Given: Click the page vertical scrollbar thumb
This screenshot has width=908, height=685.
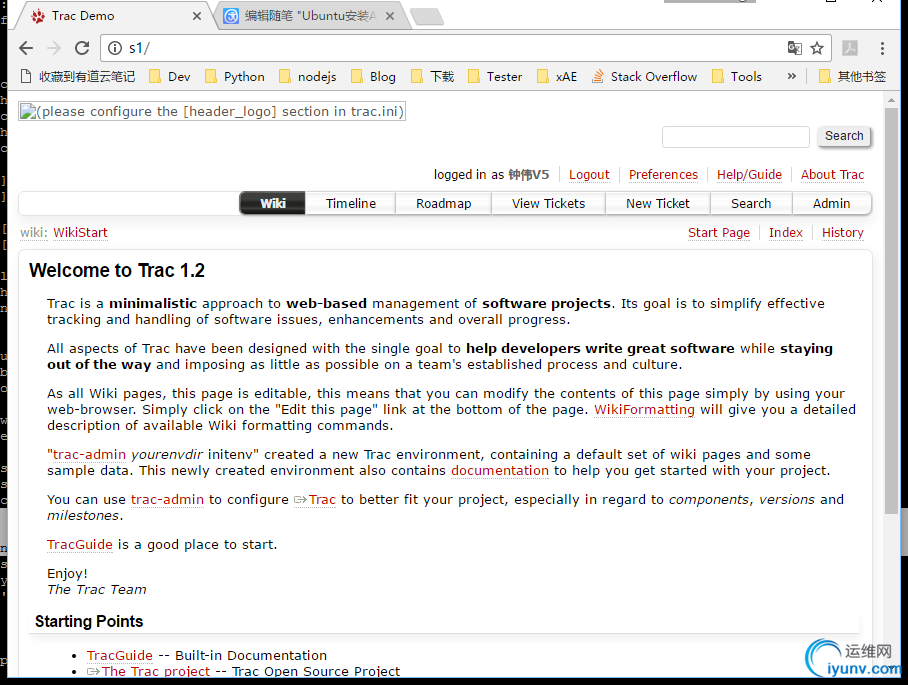Looking at the screenshot, I should (891, 310).
